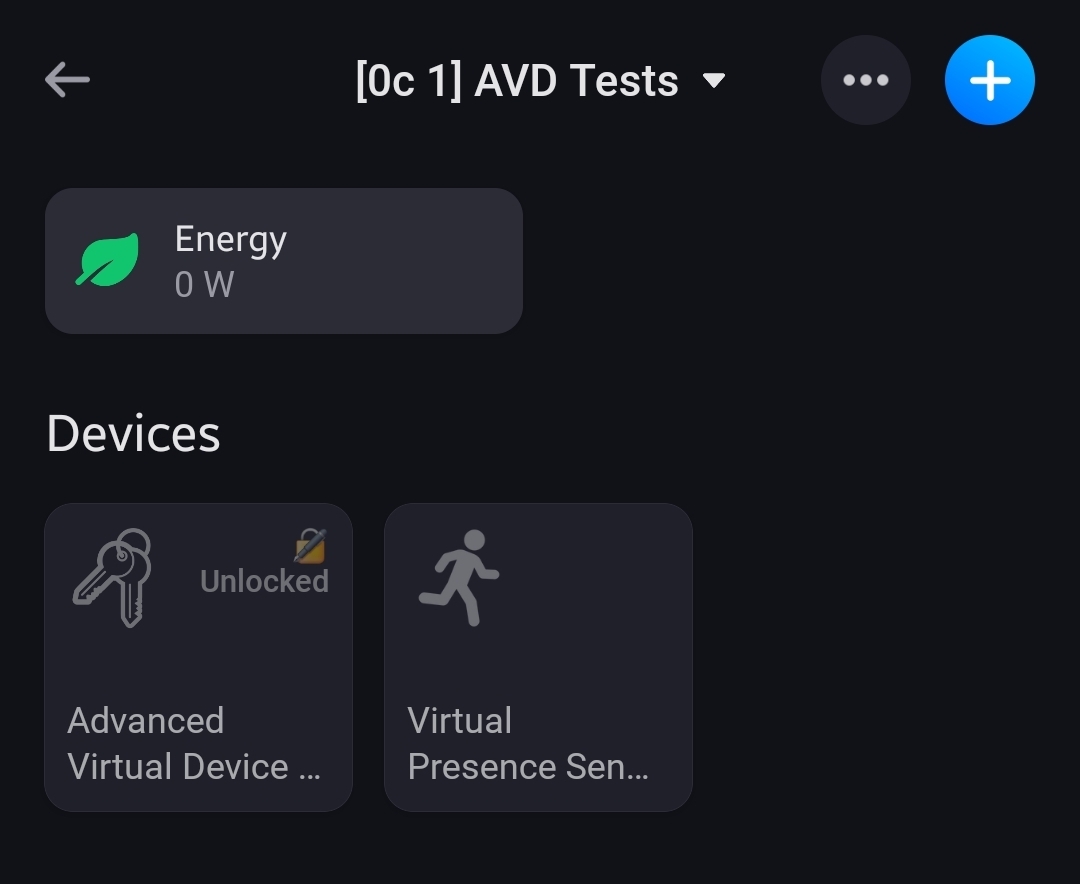Click the small padlock badge icon
Viewport: 1080px width, 884px height.
click(x=310, y=546)
